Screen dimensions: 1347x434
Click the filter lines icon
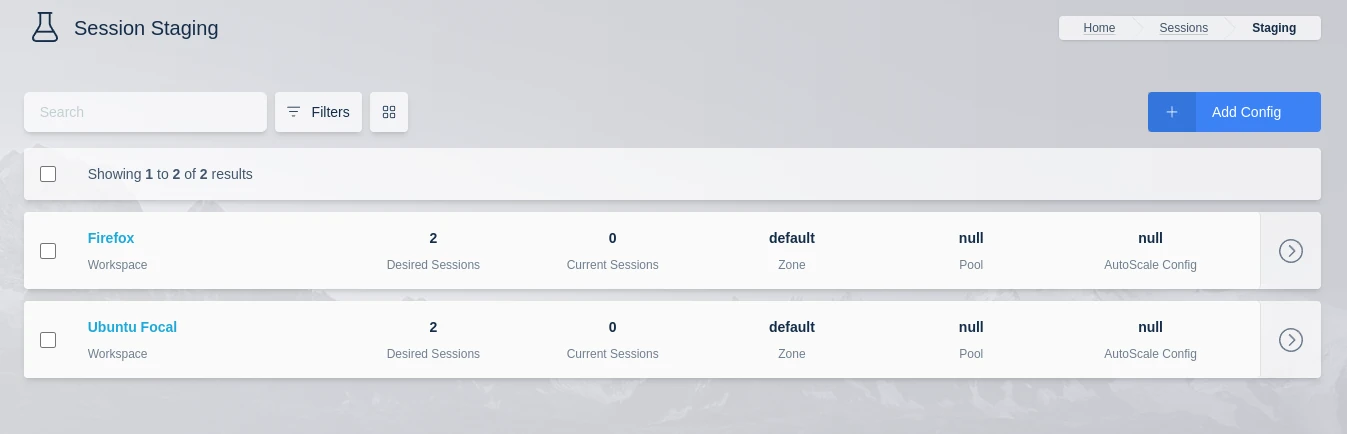(x=293, y=112)
